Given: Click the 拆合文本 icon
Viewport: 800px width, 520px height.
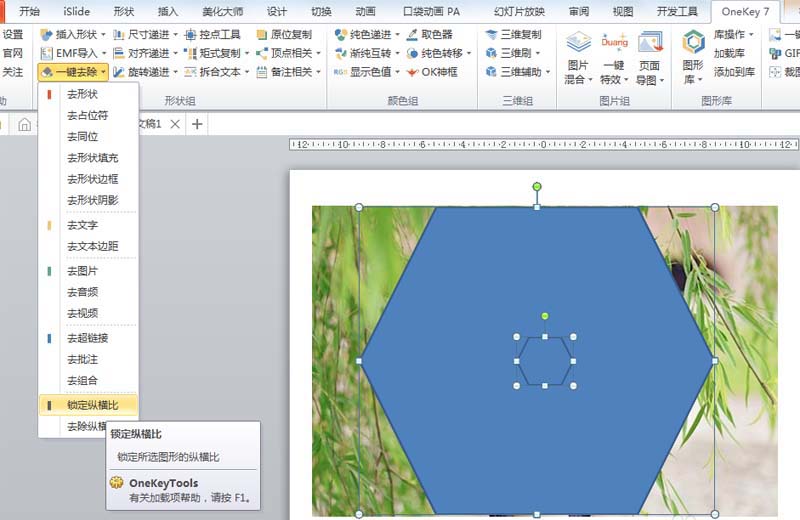Looking at the screenshot, I should pyautogui.click(x=190, y=72).
